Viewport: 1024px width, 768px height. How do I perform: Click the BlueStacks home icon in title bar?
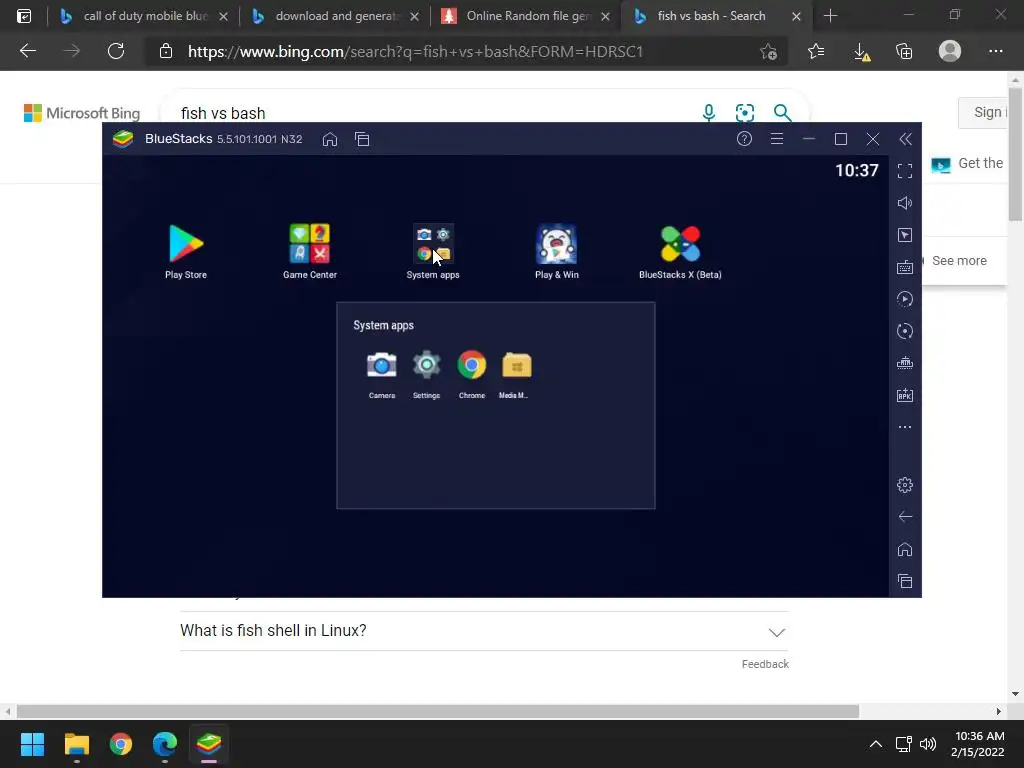click(x=330, y=139)
